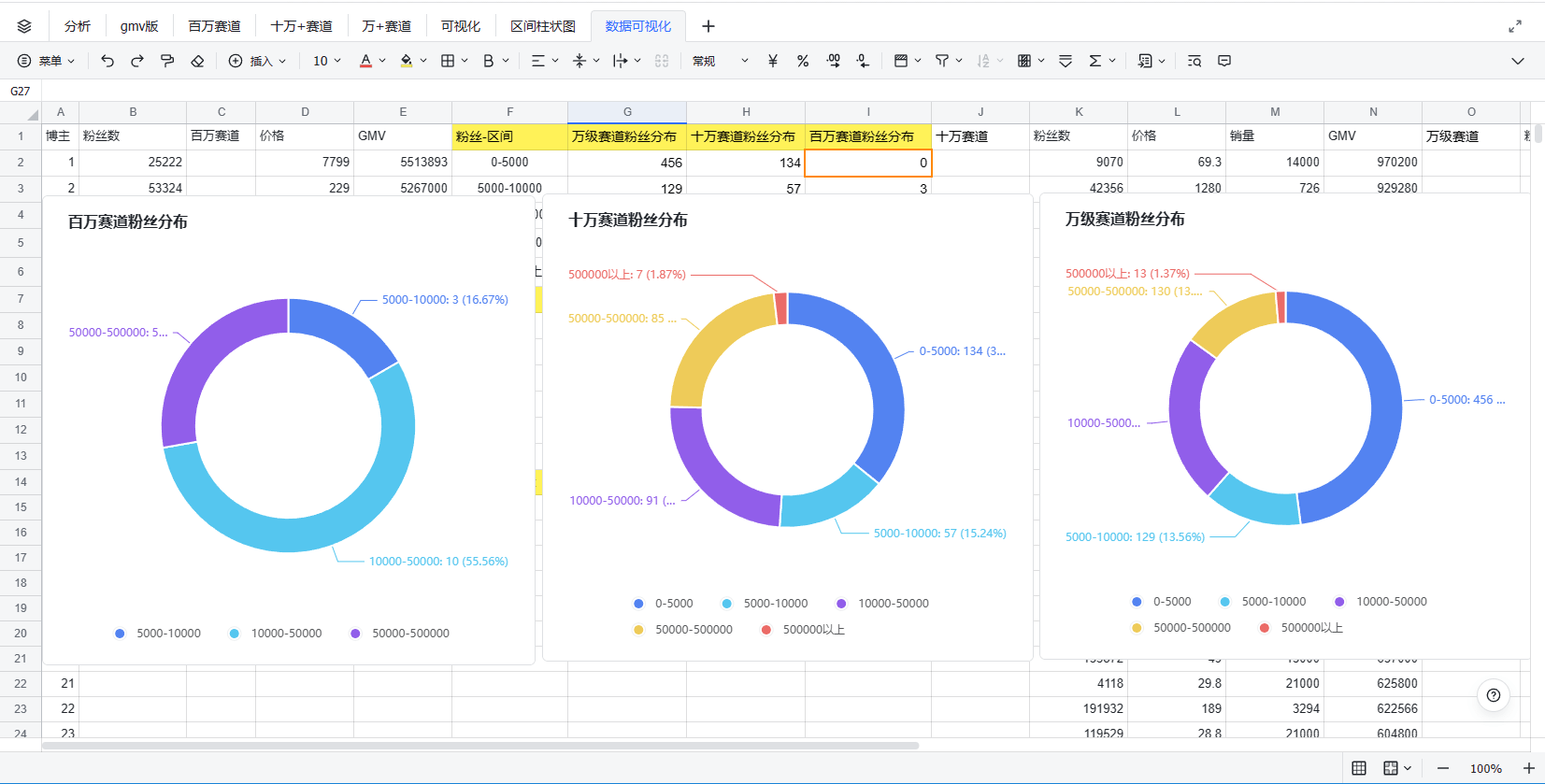Open the fill color bucket swatch
Image resolution: width=1545 pixels, height=784 pixels.
coord(407,61)
